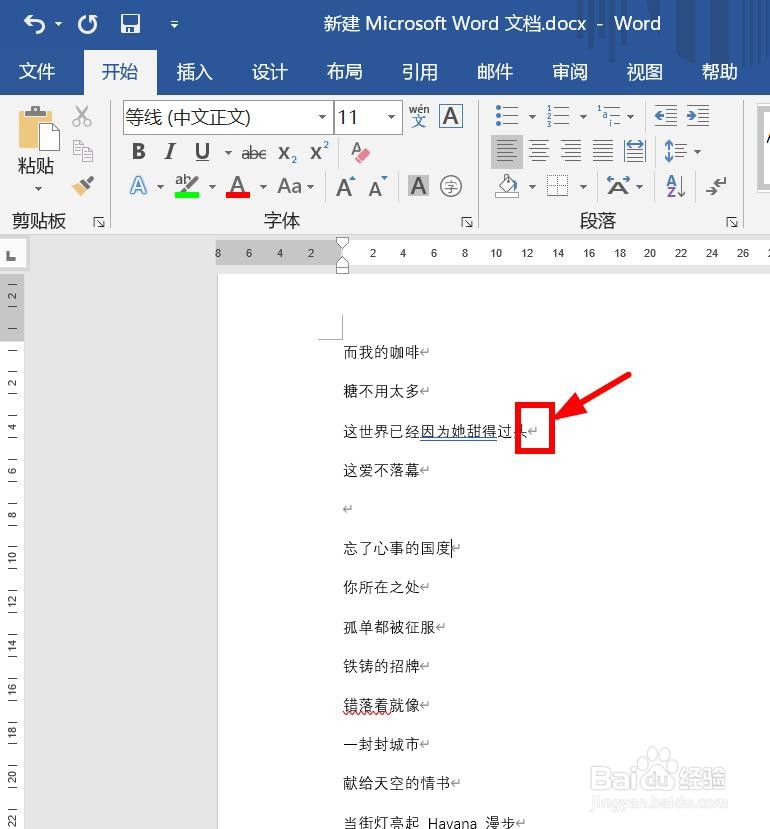Align text left
770x829 pixels.
(507, 152)
